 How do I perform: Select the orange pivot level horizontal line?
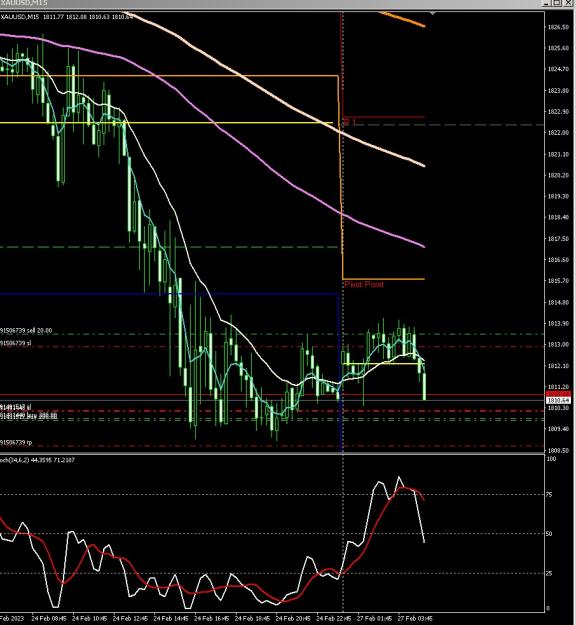tap(383, 279)
